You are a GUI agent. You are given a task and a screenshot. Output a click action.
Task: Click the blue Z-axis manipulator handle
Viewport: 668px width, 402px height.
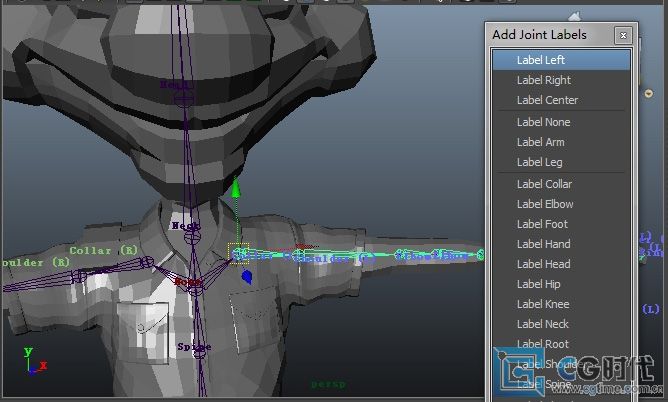[247, 277]
